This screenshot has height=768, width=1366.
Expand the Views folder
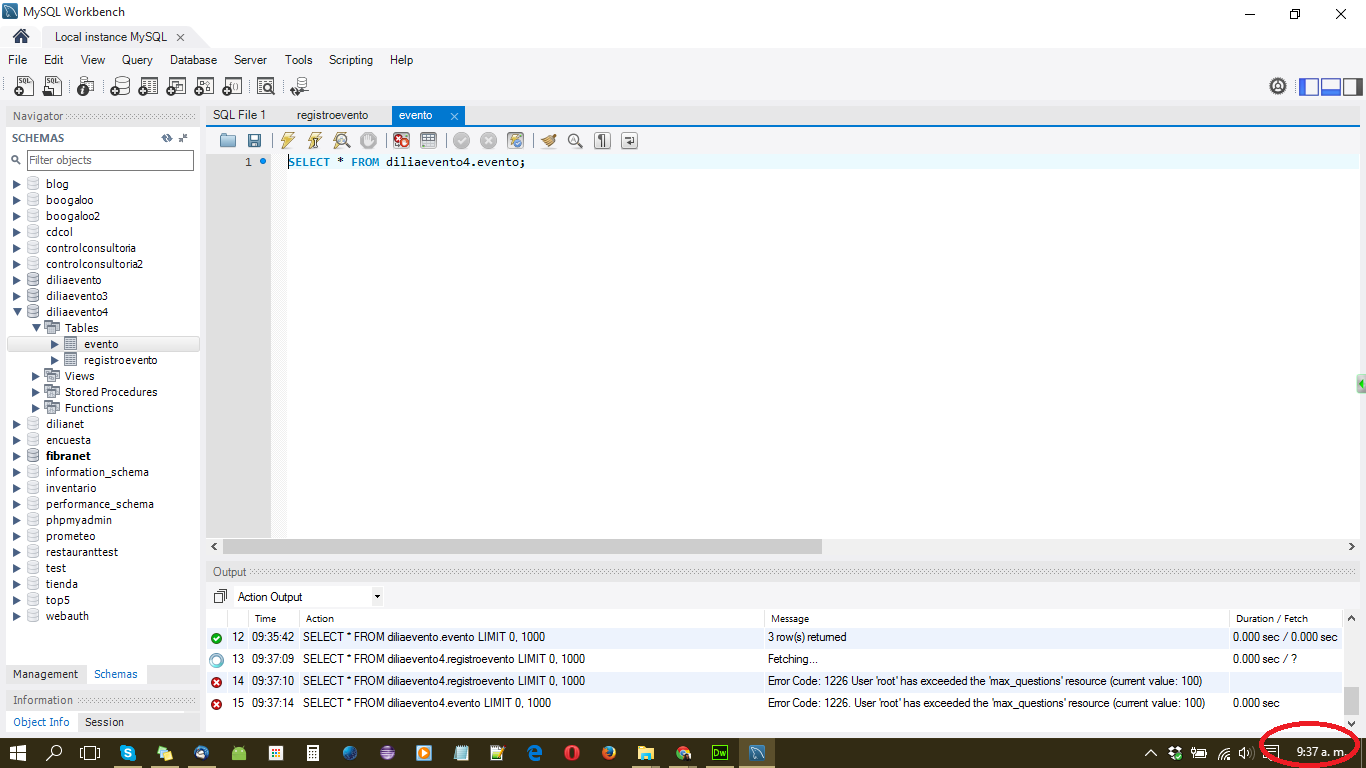(36, 376)
